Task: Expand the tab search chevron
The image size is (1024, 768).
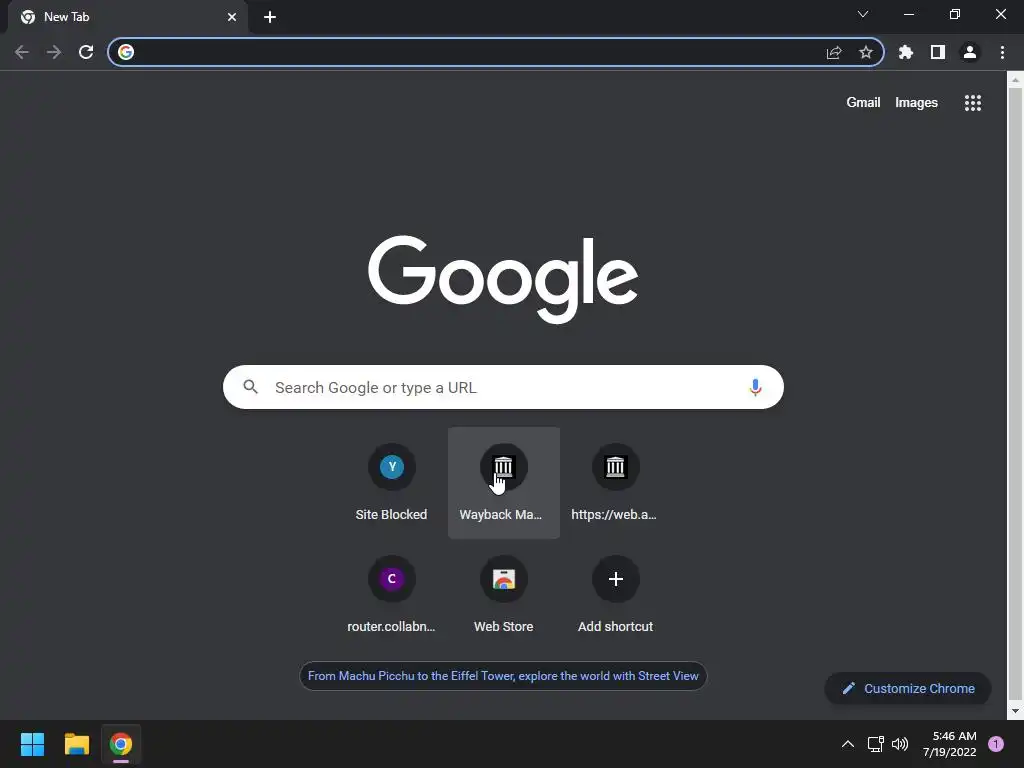Action: pos(863,14)
